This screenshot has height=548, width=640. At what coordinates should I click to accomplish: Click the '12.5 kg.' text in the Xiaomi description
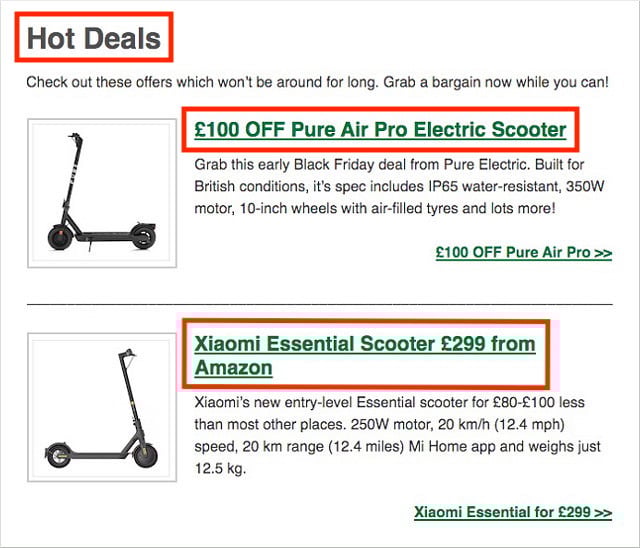coord(220,468)
